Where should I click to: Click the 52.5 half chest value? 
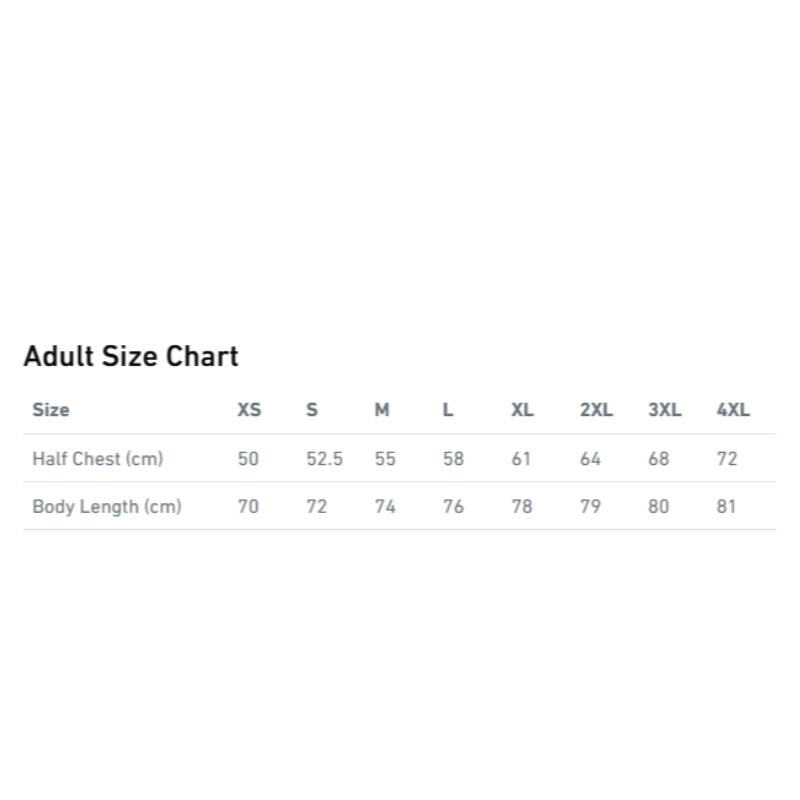click(x=324, y=459)
